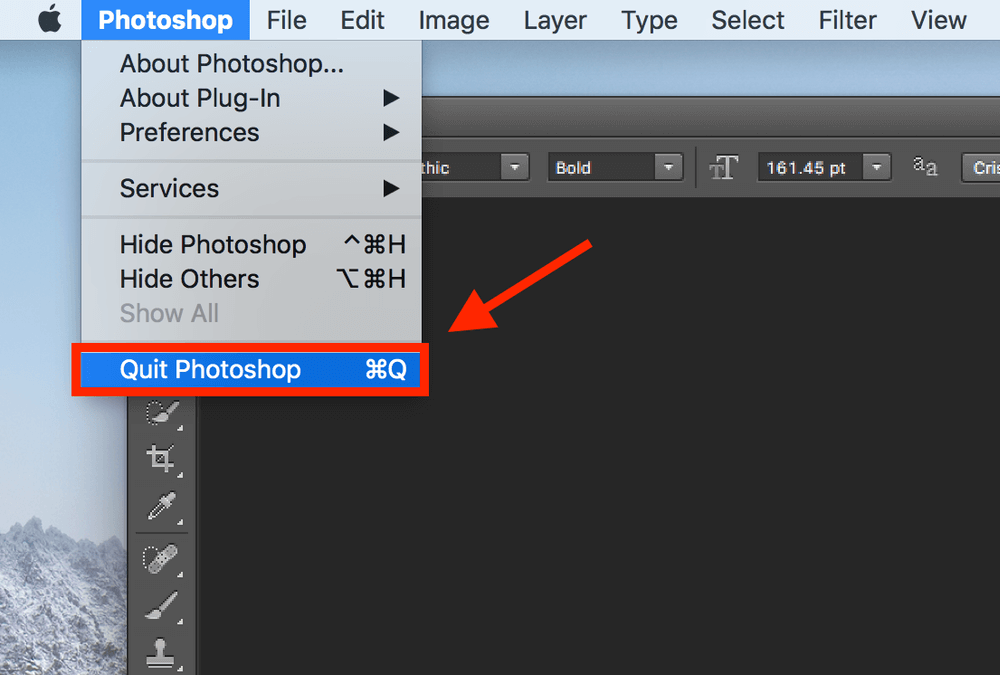Open the 161.45 pt font size dropdown arrow

click(877, 168)
